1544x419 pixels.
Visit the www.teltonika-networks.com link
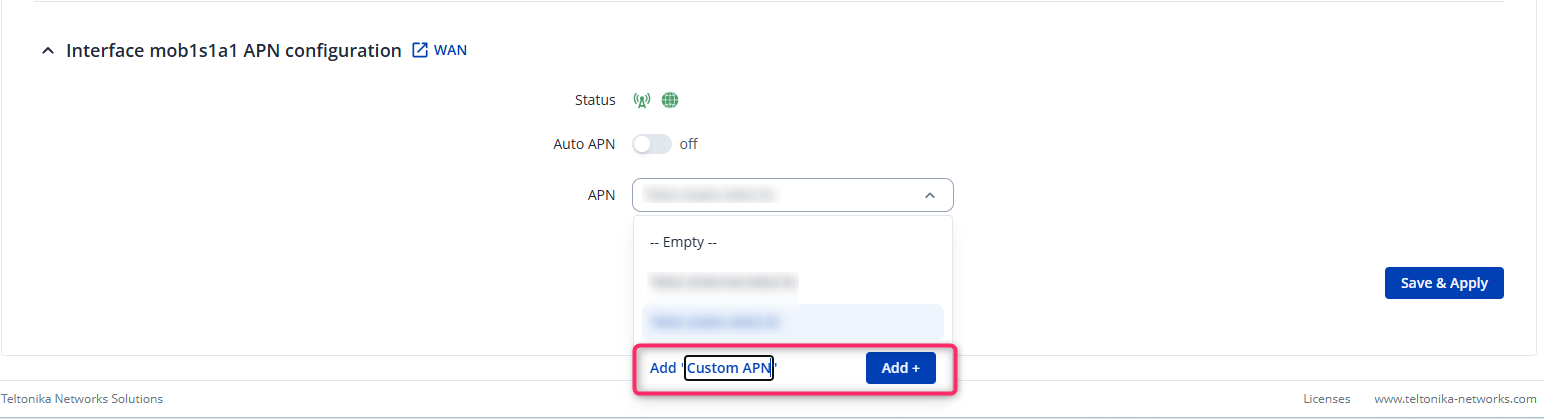tap(1455, 399)
